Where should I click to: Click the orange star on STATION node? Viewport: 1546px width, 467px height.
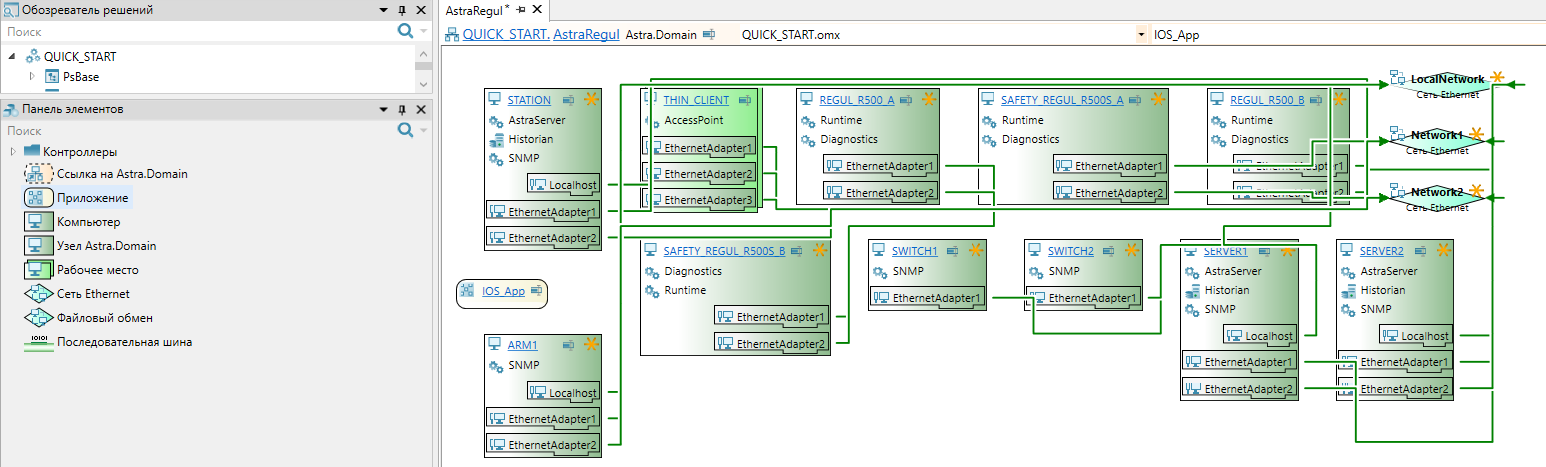(591, 99)
